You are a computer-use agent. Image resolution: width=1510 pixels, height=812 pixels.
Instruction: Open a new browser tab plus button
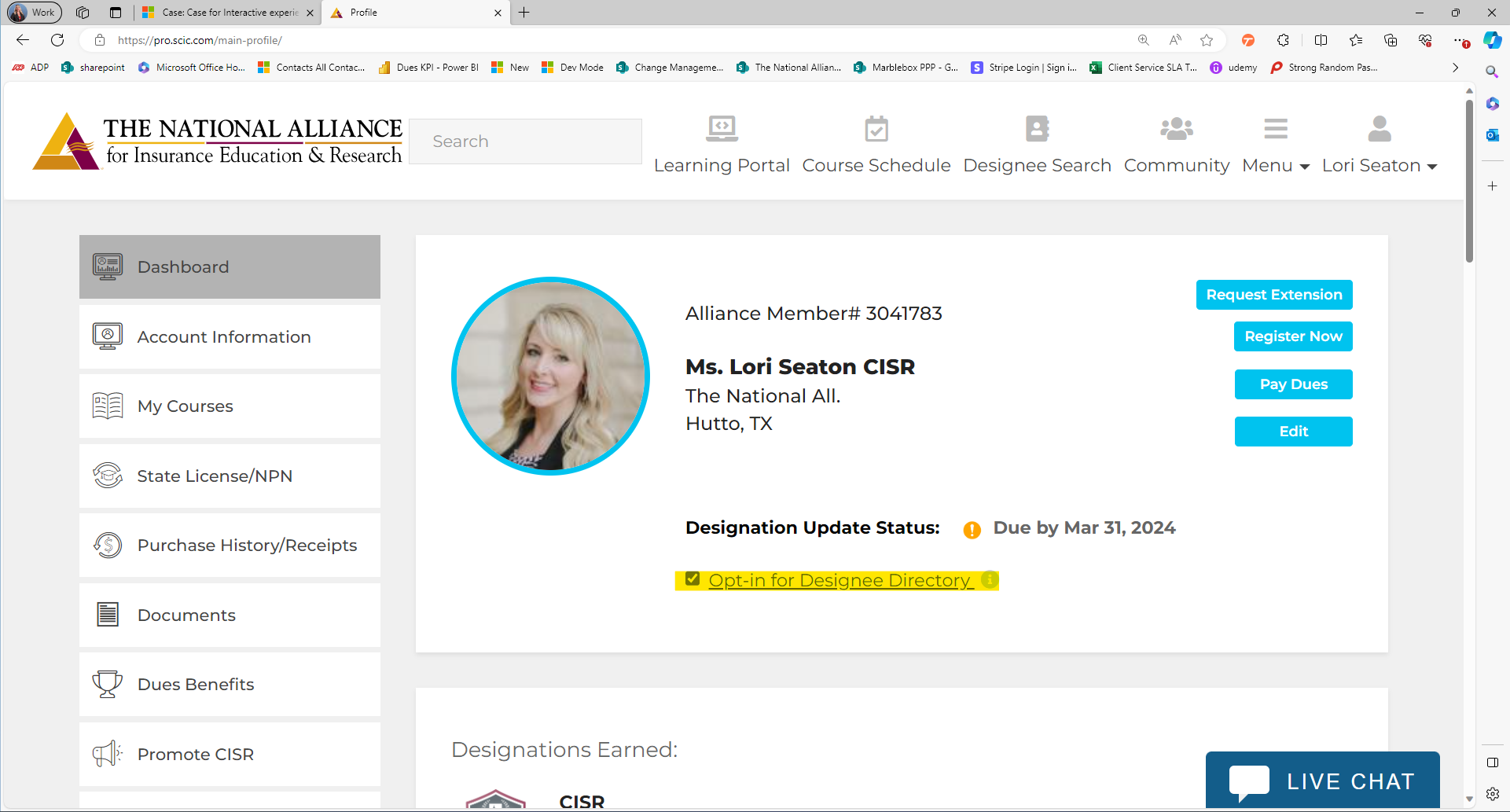[524, 12]
